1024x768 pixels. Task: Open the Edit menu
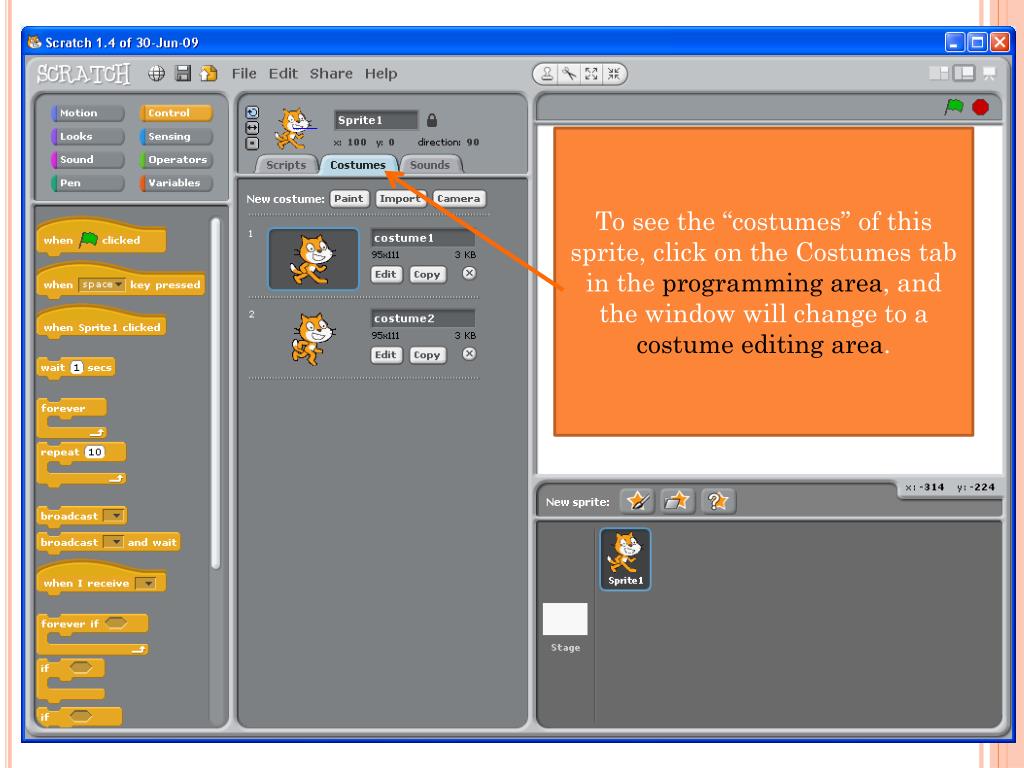tap(283, 74)
